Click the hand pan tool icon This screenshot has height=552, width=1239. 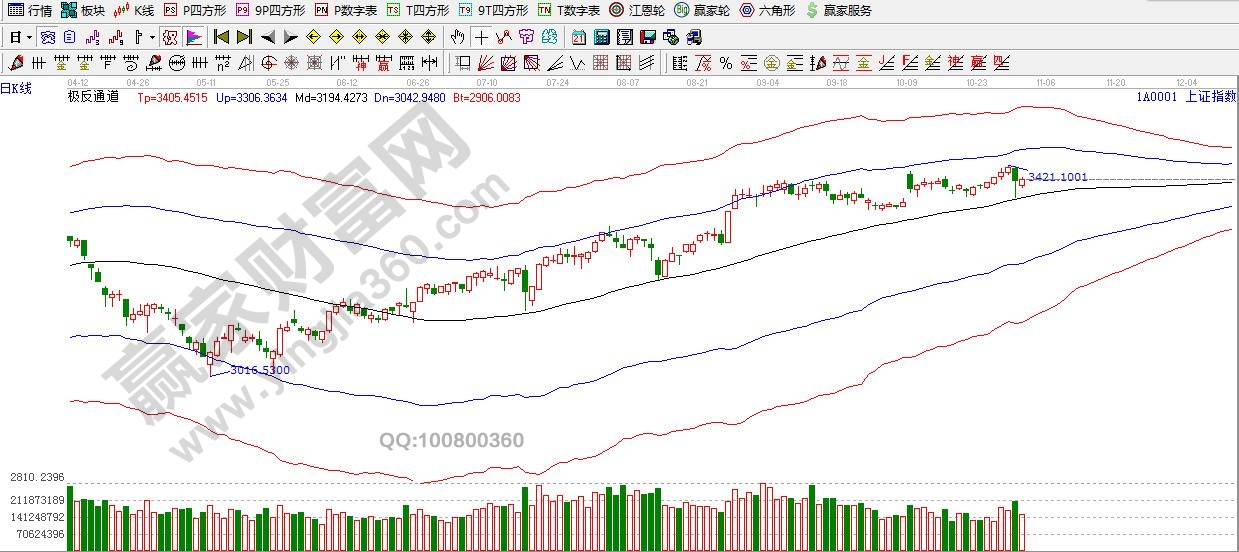(458, 38)
